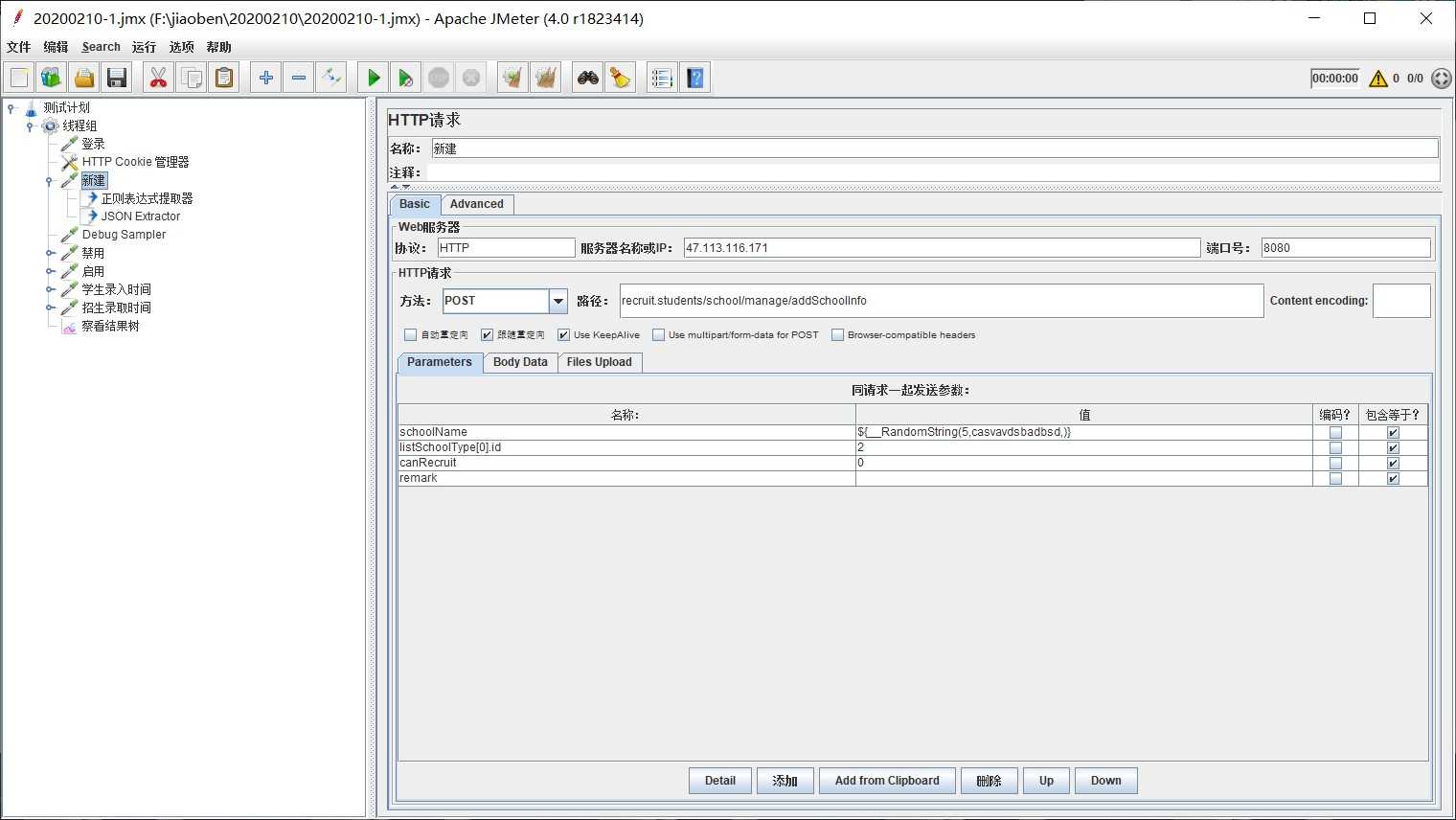Viewport: 1456px width, 820px height.
Task: Collapse the 测试计划 tree root
Action: pos(11,108)
